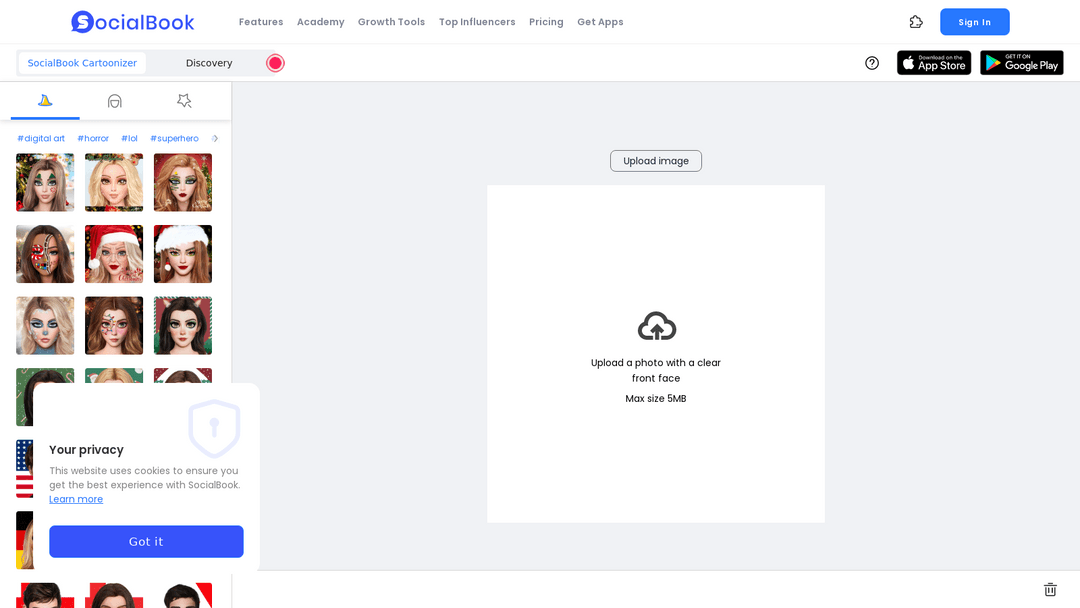1080x608 pixels.
Task: Open the help question-mark icon
Action: 872,63
